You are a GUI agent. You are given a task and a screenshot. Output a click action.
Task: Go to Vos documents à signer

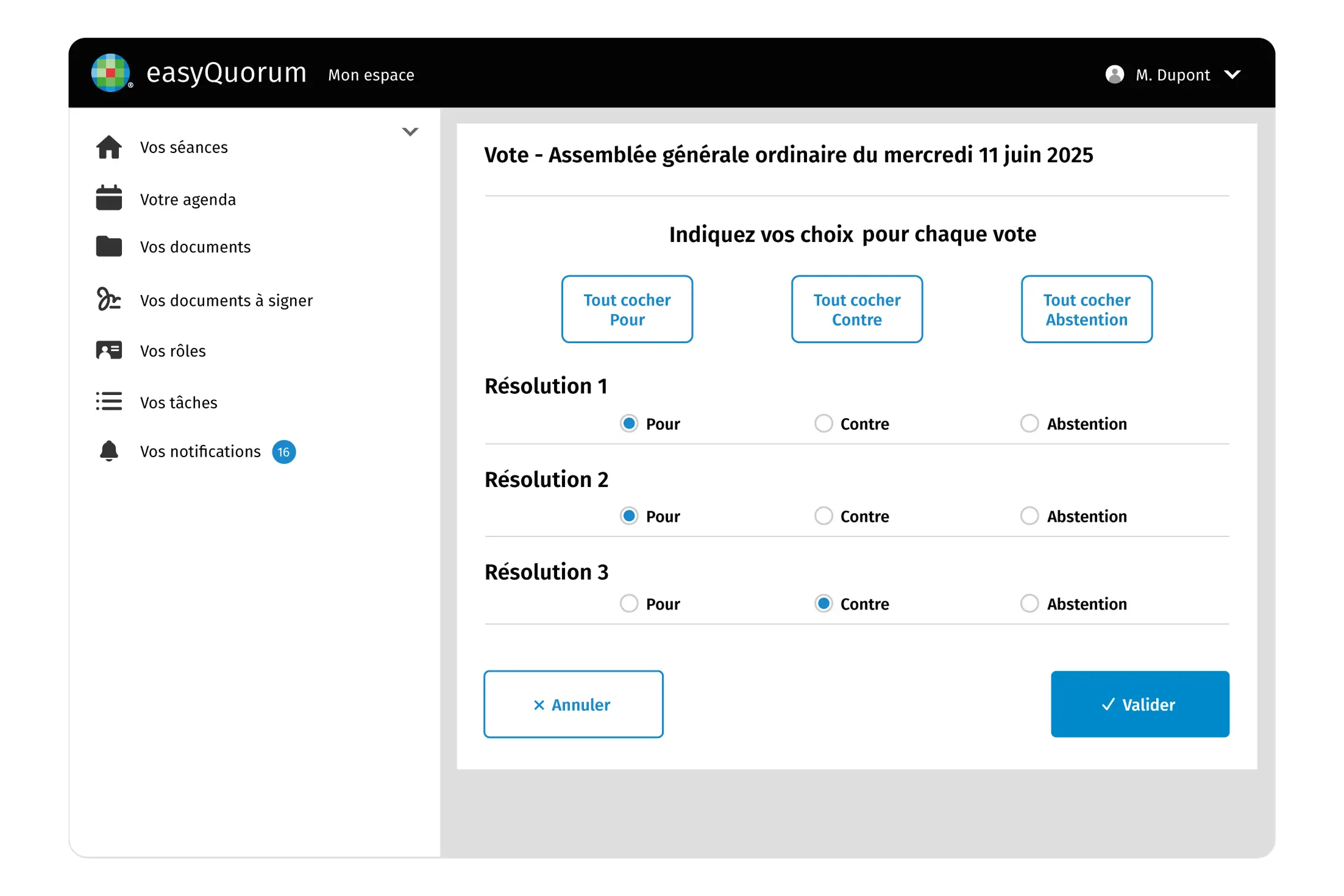[226, 300]
